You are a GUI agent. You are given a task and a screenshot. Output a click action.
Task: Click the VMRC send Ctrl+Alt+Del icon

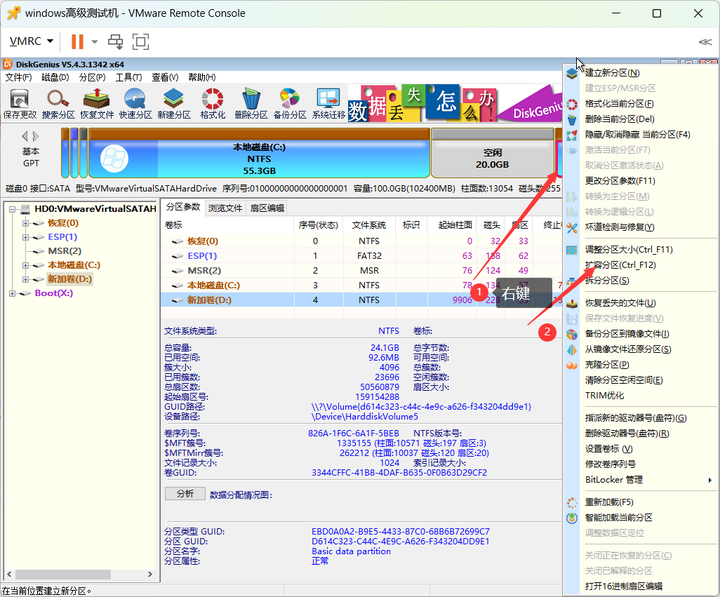116,41
